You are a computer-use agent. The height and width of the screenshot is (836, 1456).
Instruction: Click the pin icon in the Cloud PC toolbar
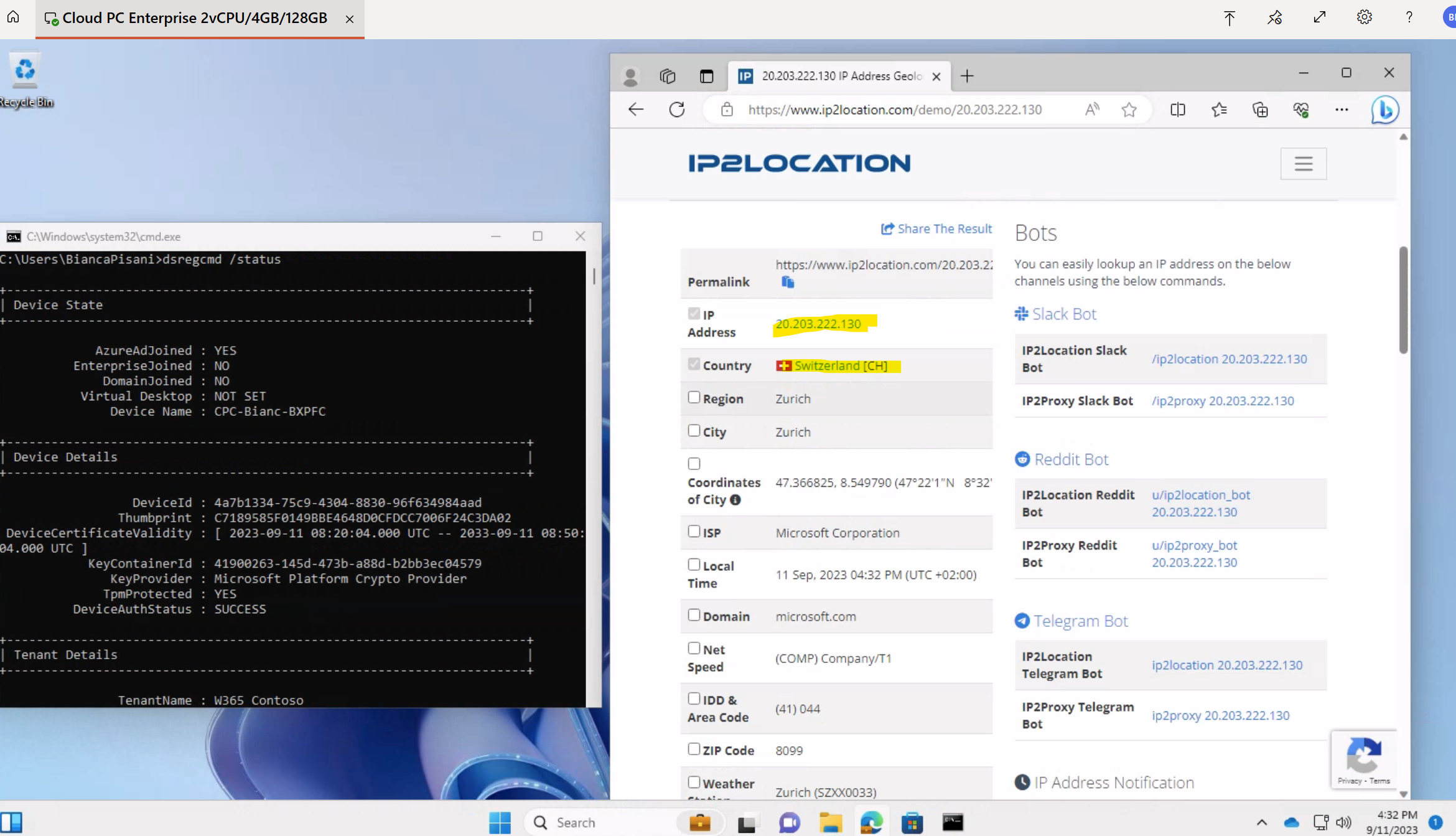click(x=1274, y=17)
